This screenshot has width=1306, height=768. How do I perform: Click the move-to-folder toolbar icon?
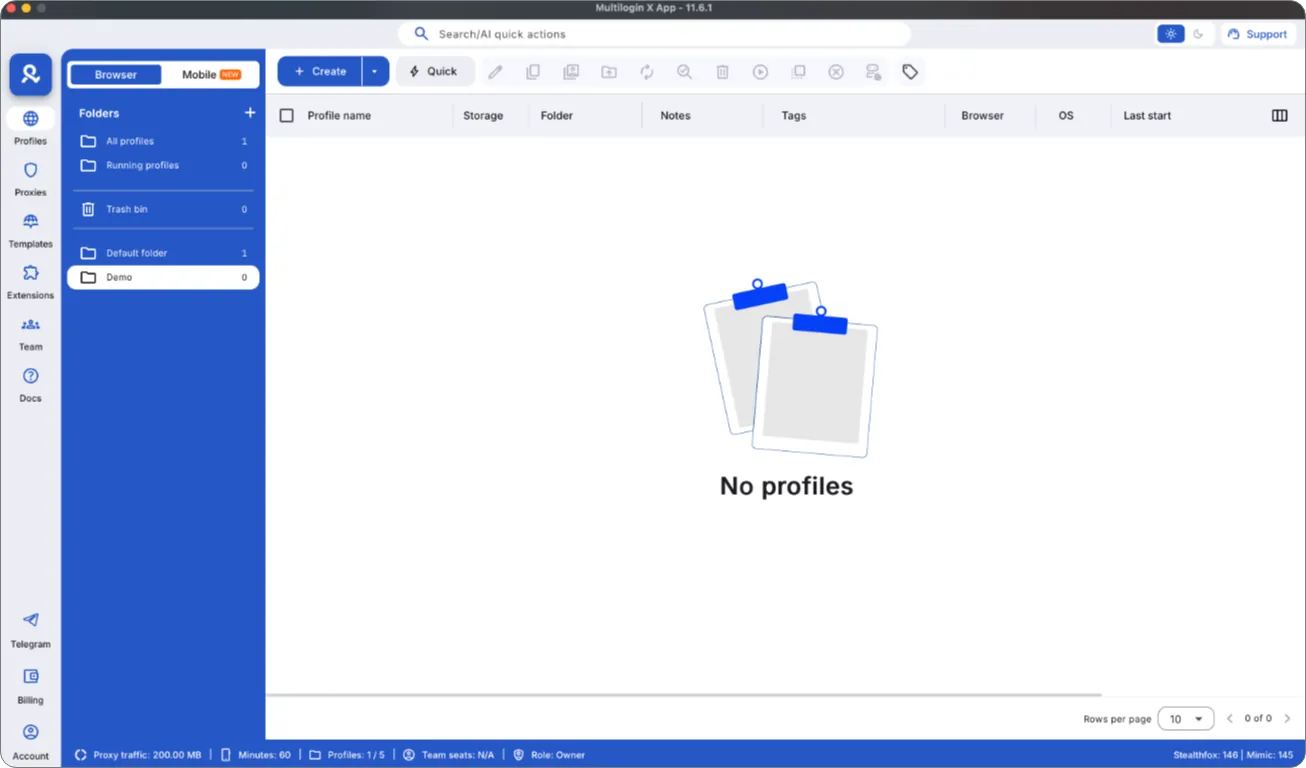[608, 72]
